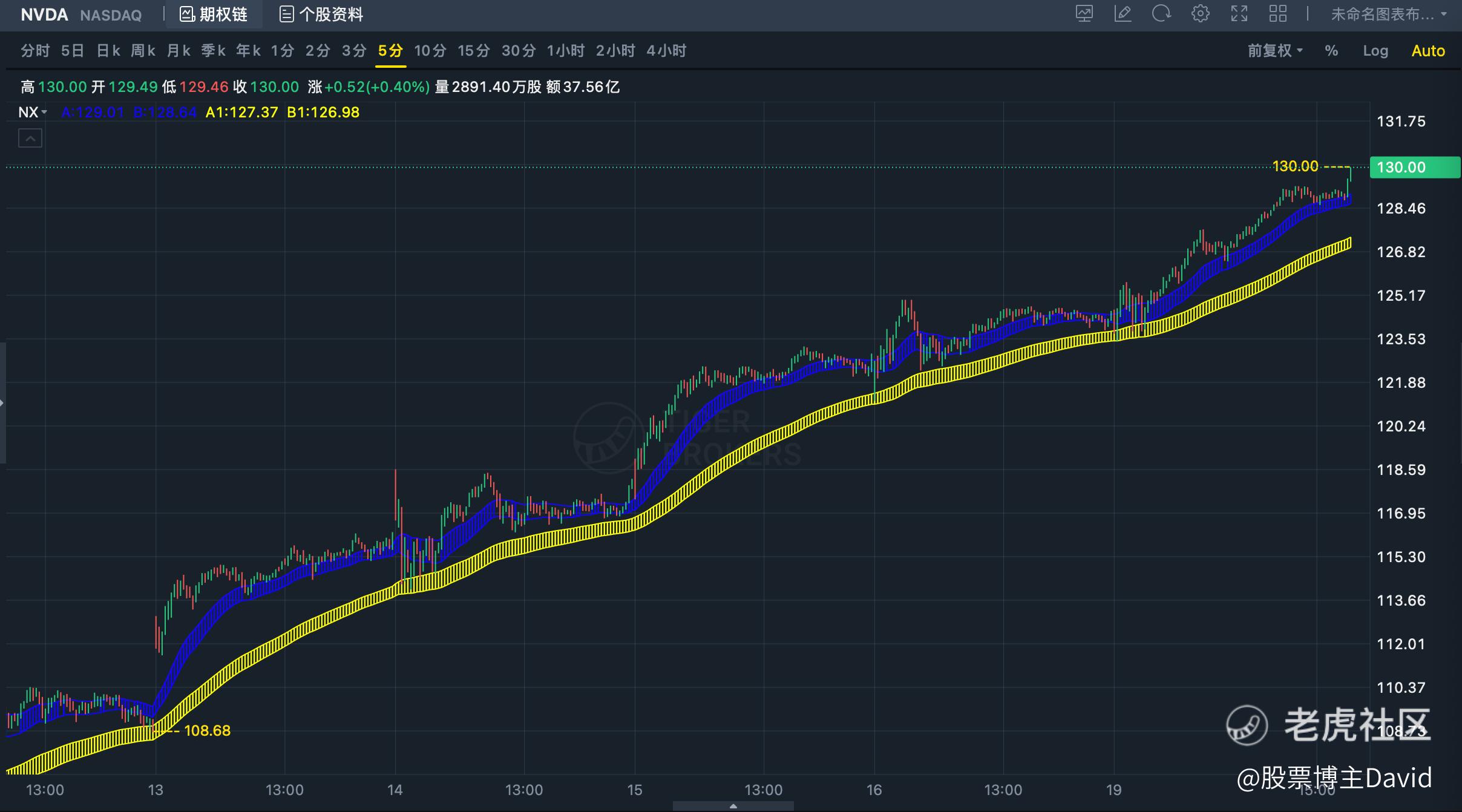Click date label 19 on time axis
This screenshot has width=1462, height=812.
(x=1113, y=790)
